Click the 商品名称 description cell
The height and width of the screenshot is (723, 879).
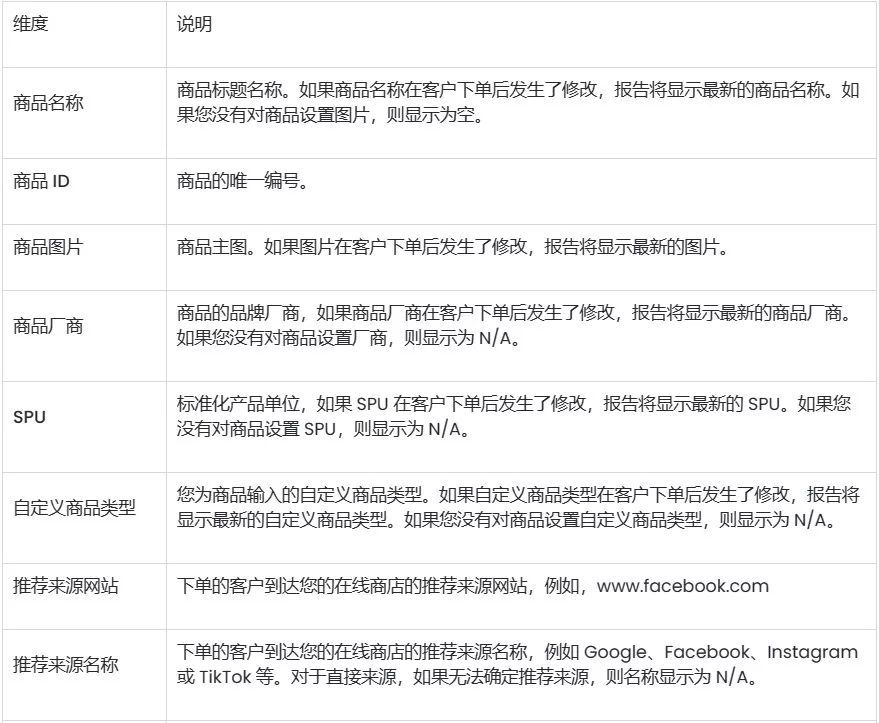(510, 102)
